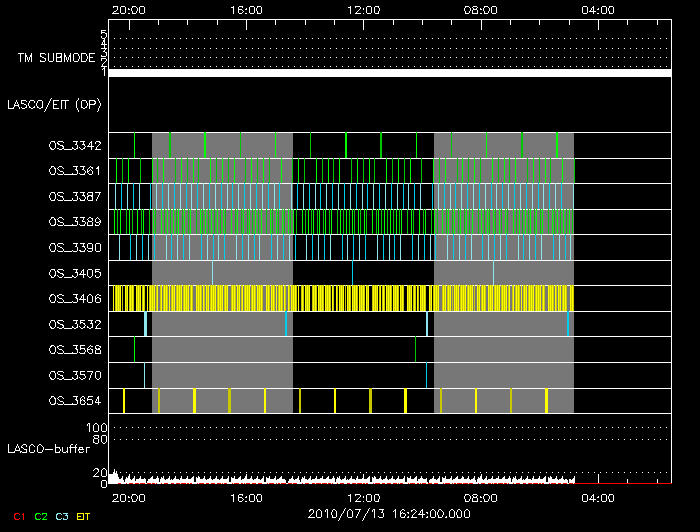The image size is (700, 532).
Task: Select the green C2 legend entry
Action: pos(41,516)
